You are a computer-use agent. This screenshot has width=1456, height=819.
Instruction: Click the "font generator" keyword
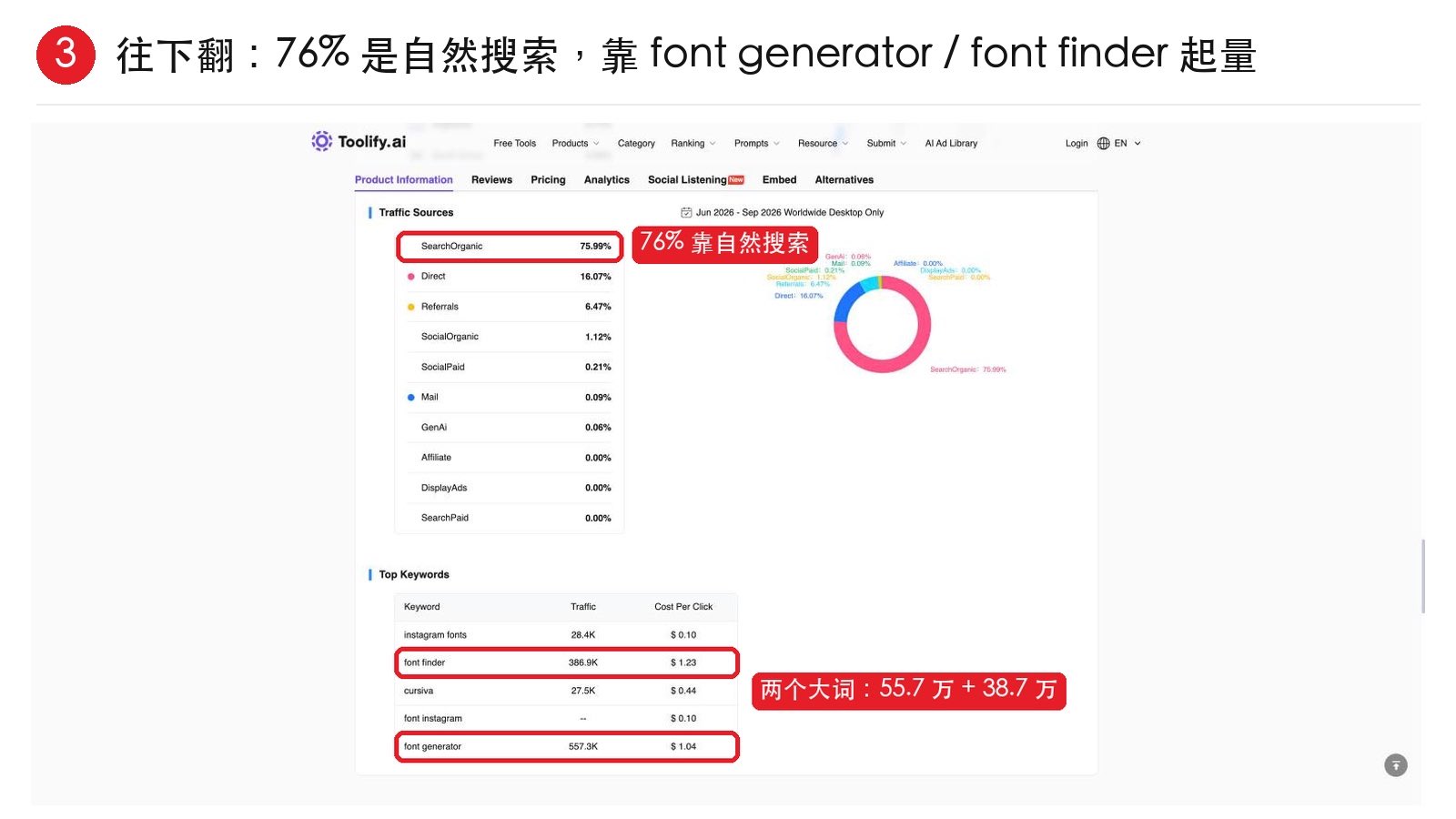tap(432, 746)
